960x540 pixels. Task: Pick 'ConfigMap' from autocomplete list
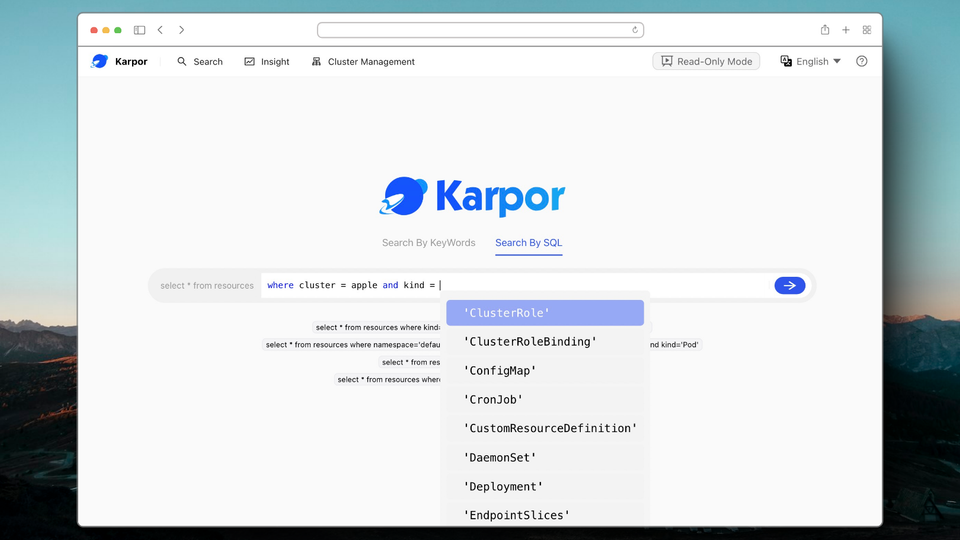(545, 370)
